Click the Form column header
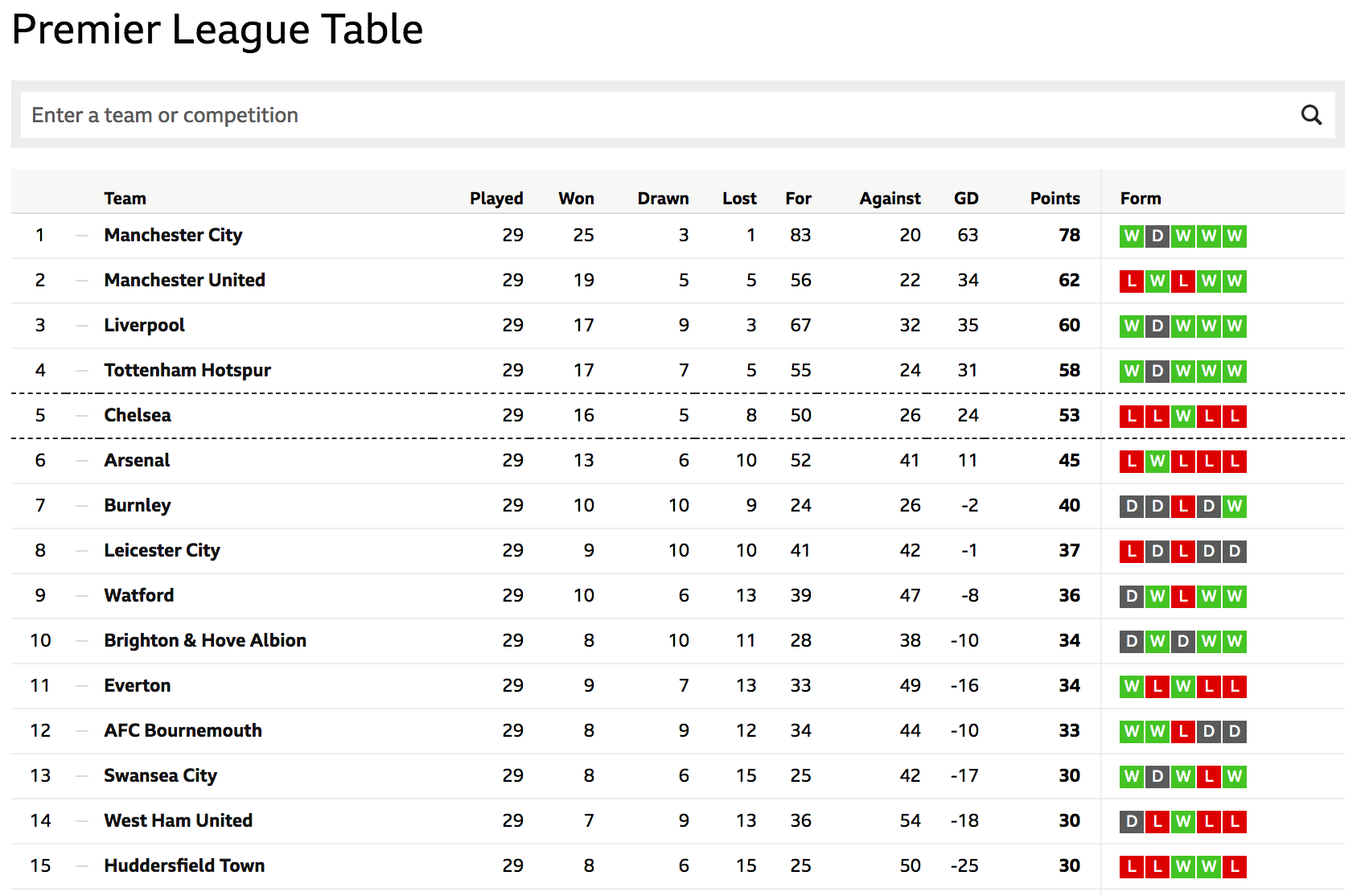This screenshot has width=1369, height=896. [1141, 198]
